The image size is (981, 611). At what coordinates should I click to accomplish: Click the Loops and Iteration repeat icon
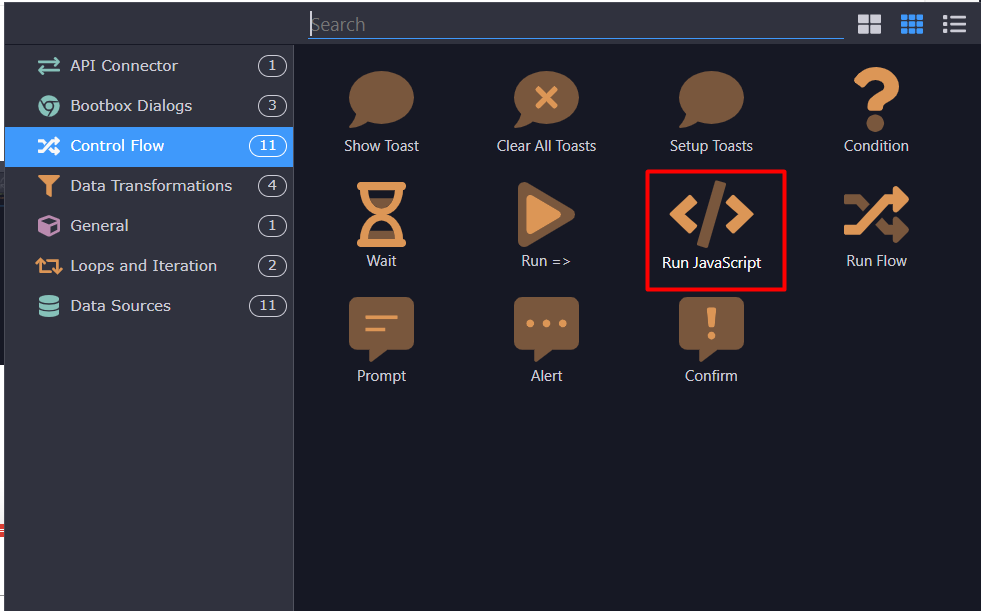[49, 266]
